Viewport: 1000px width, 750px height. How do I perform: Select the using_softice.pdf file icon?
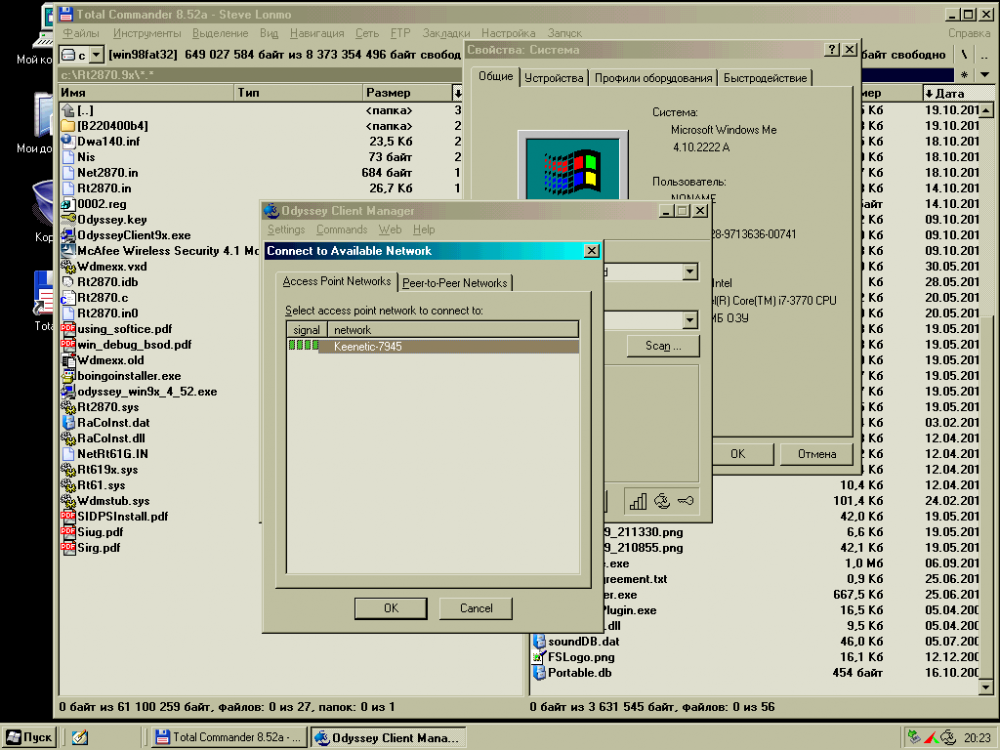(x=68, y=329)
